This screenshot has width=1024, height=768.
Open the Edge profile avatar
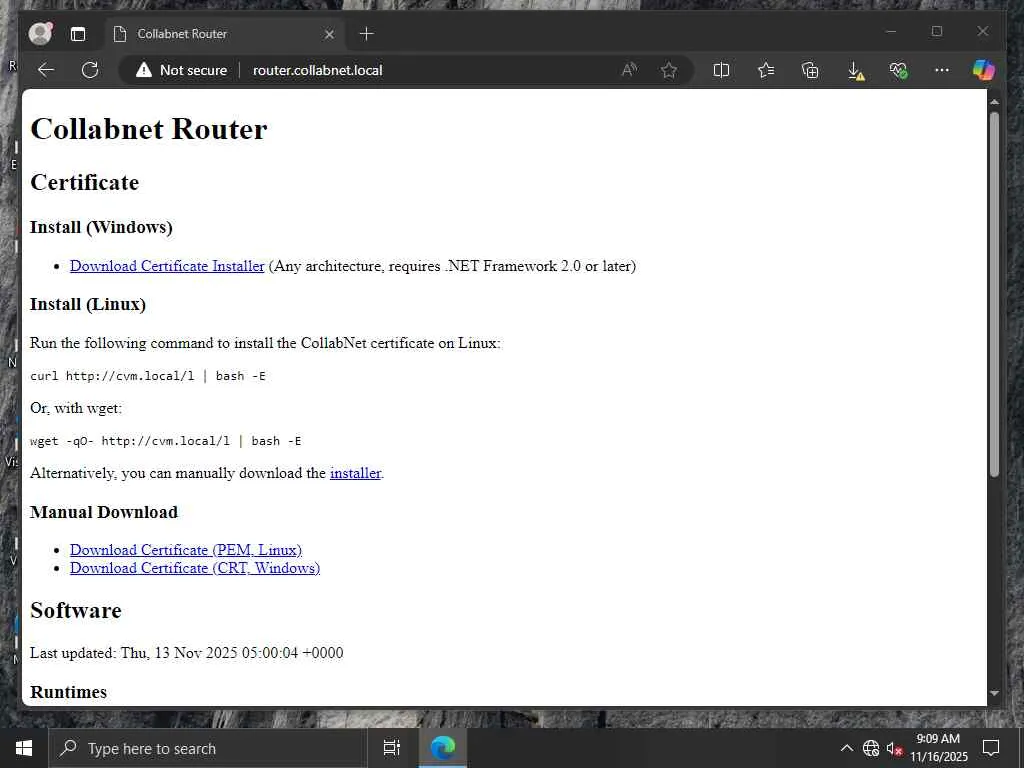click(40, 33)
